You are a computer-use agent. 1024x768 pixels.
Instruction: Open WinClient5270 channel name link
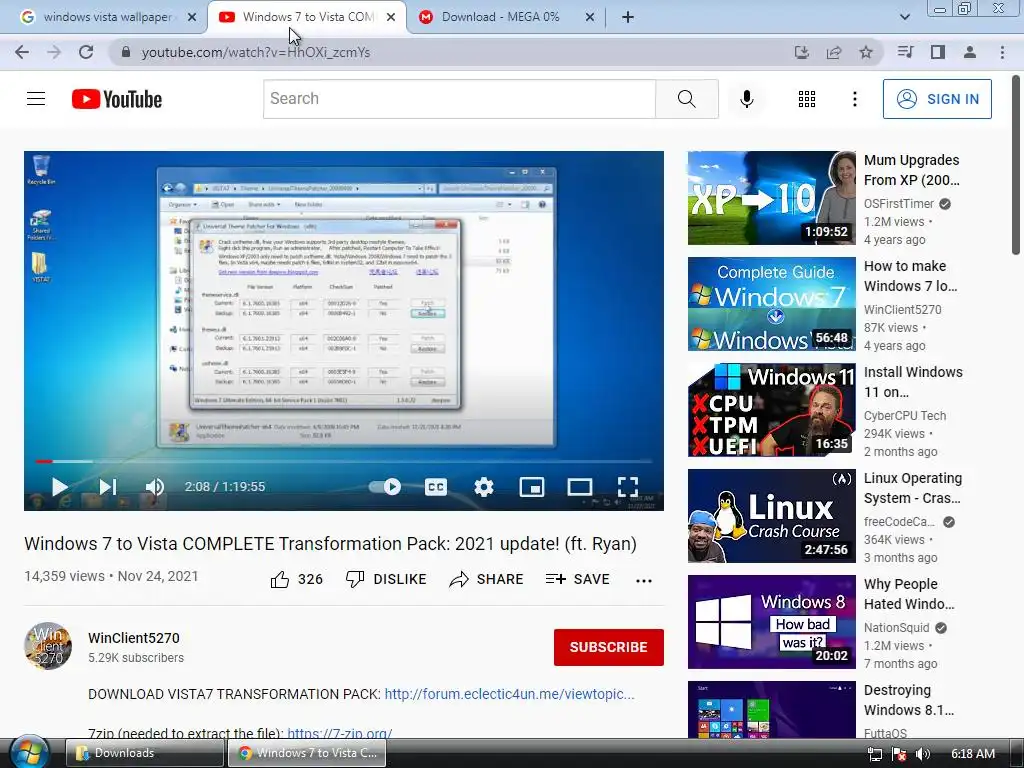click(x=134, y=638)
